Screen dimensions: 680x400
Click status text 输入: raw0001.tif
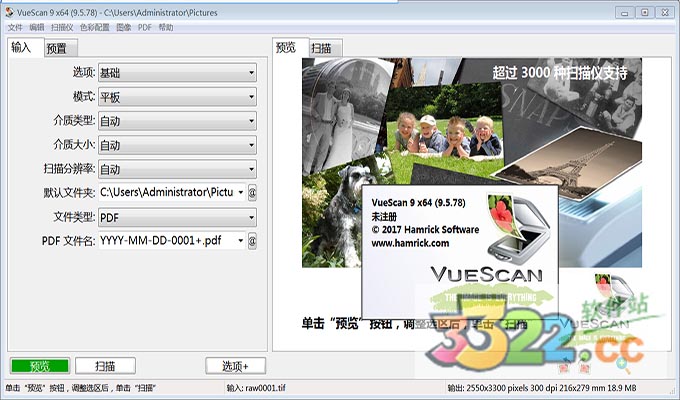[256, 388]
